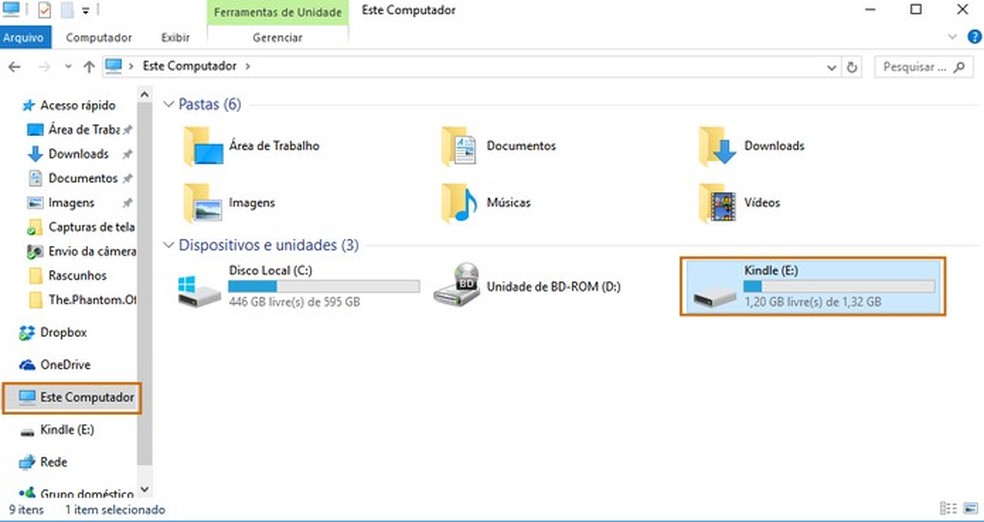
Task: Click the Forward navigation arrow
Action: point(43,67)
